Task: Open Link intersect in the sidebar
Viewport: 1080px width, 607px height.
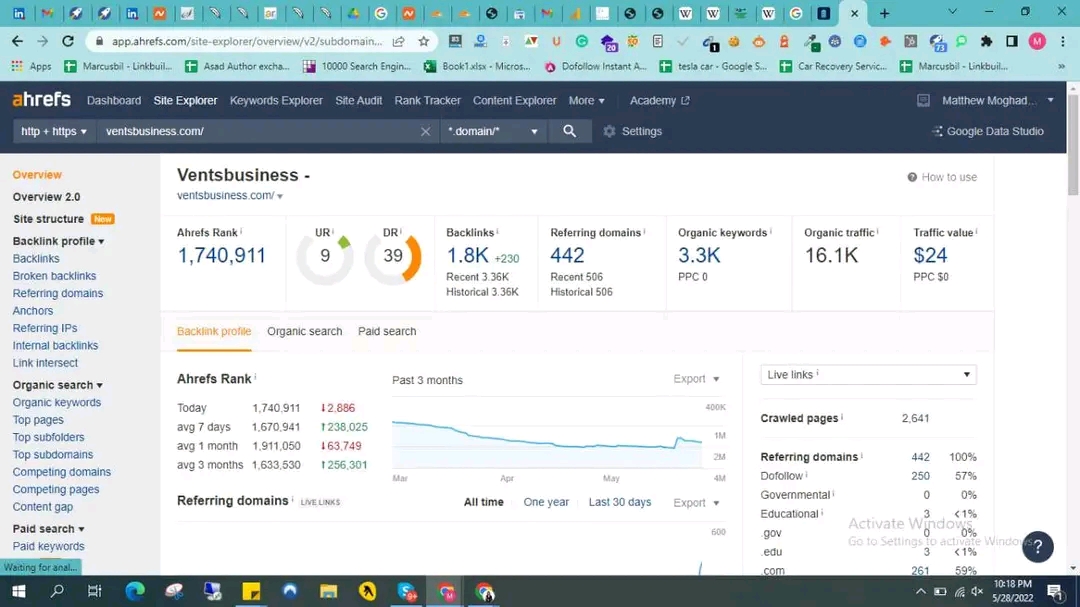Action: pos(45,363)
